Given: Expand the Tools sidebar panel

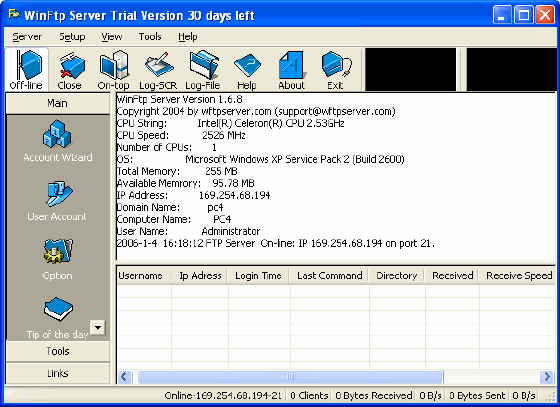Looking at the screenshot, I should tap(58, 351).
